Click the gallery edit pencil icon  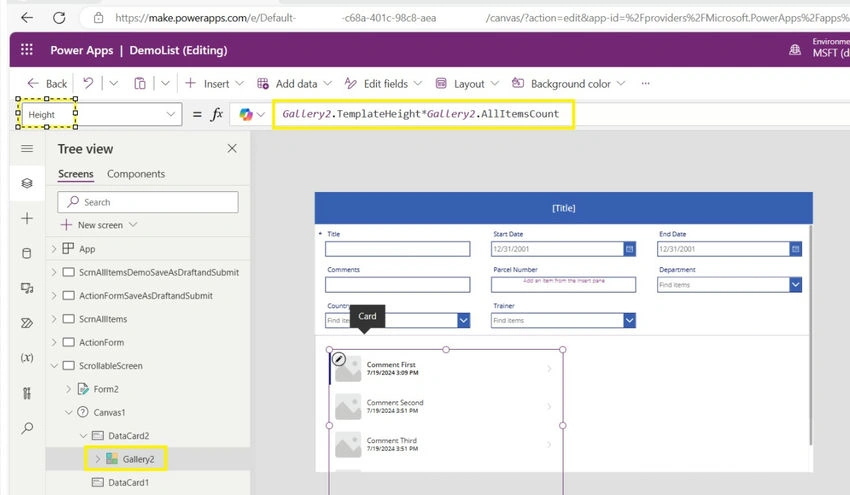coord(339,359)
